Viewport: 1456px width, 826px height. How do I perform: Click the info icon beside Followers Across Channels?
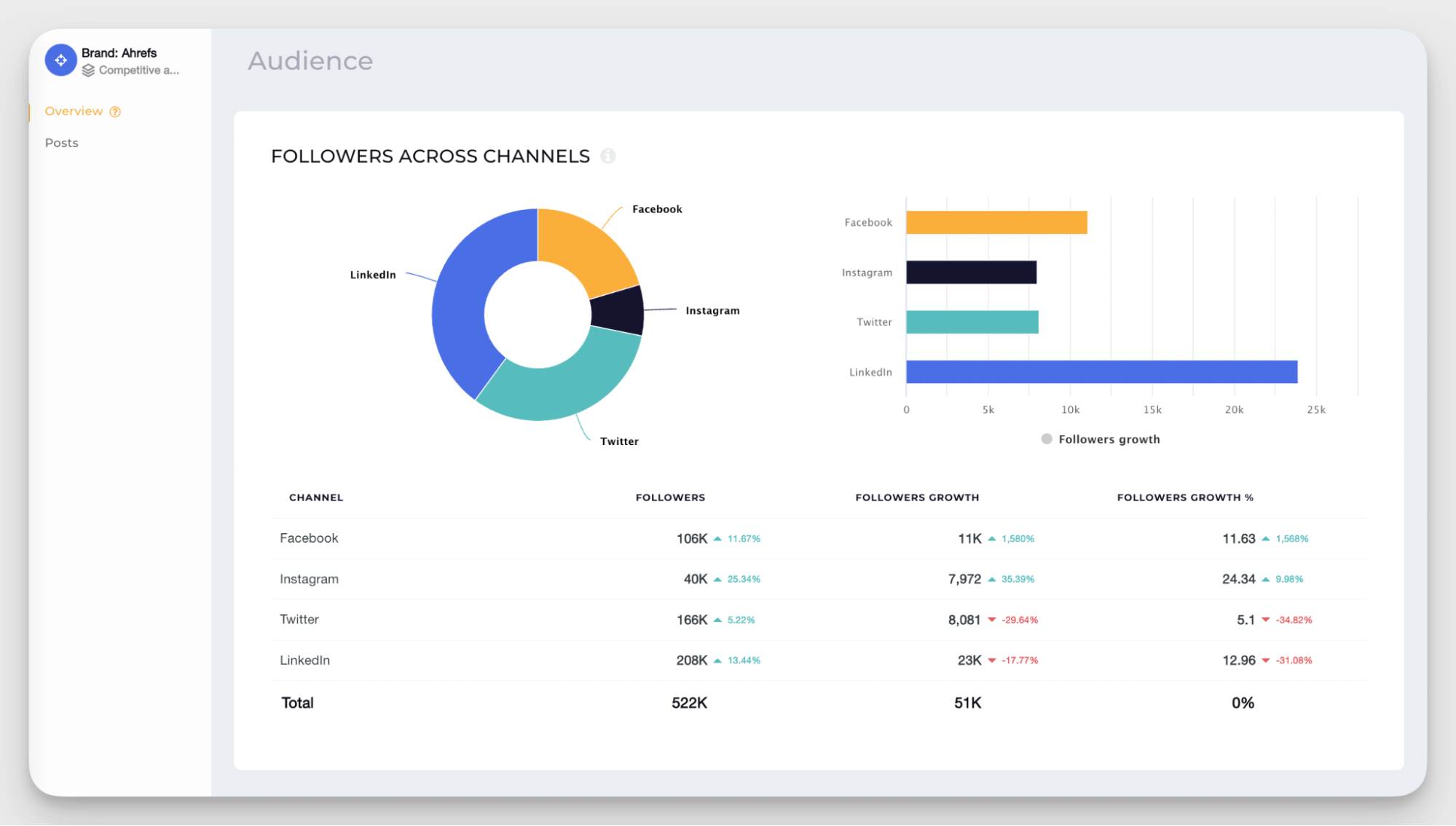coord(609,156)
